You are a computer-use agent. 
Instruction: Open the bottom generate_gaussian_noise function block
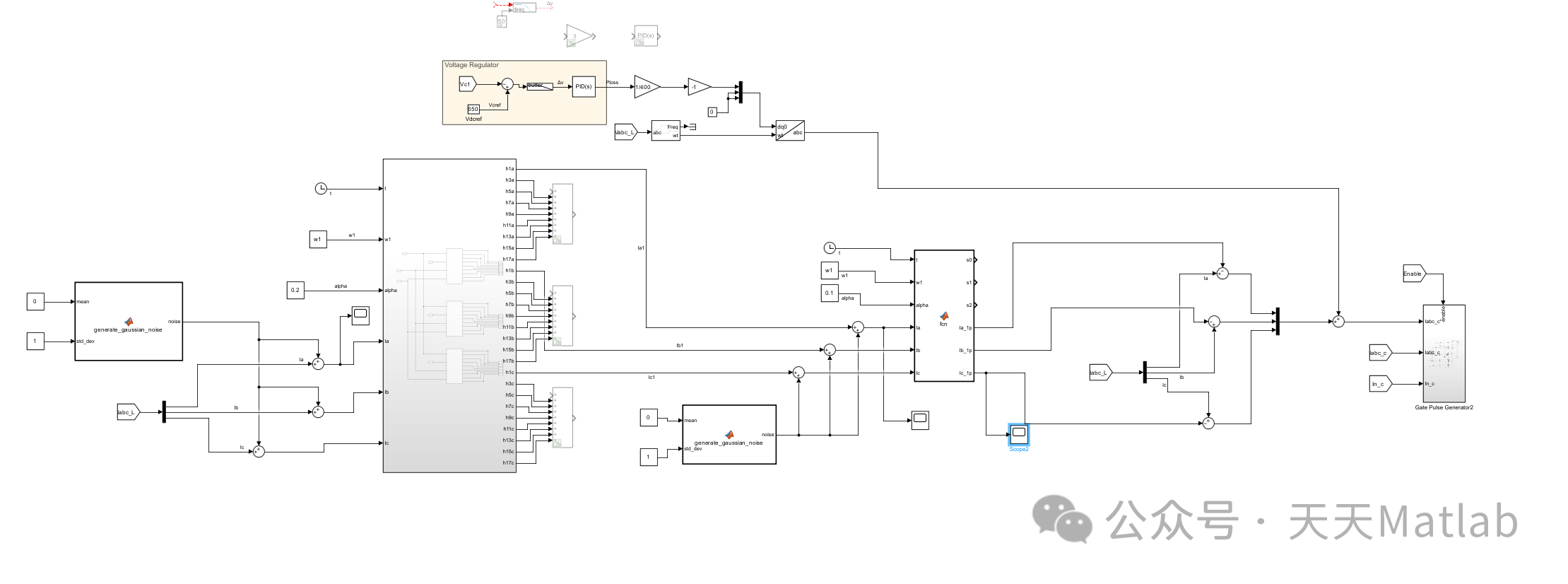[729, 434]
